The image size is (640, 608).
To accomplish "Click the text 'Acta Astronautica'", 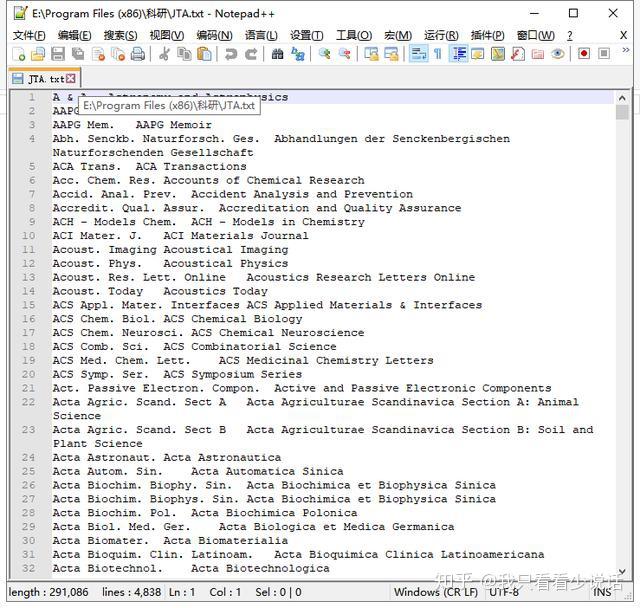I will coord(222,457).
